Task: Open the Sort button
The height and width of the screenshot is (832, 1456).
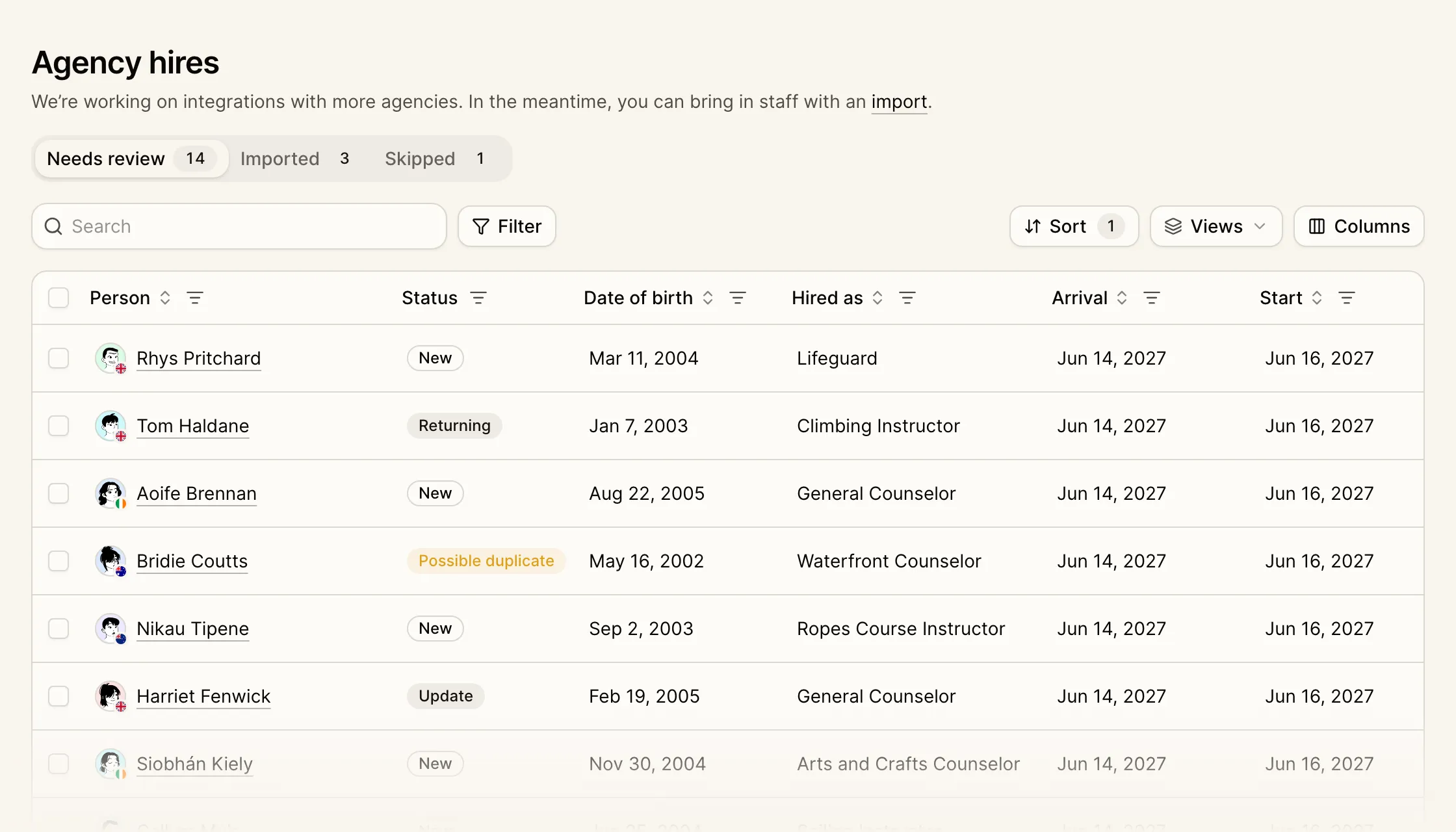Action: click(x=1074, y=226)
